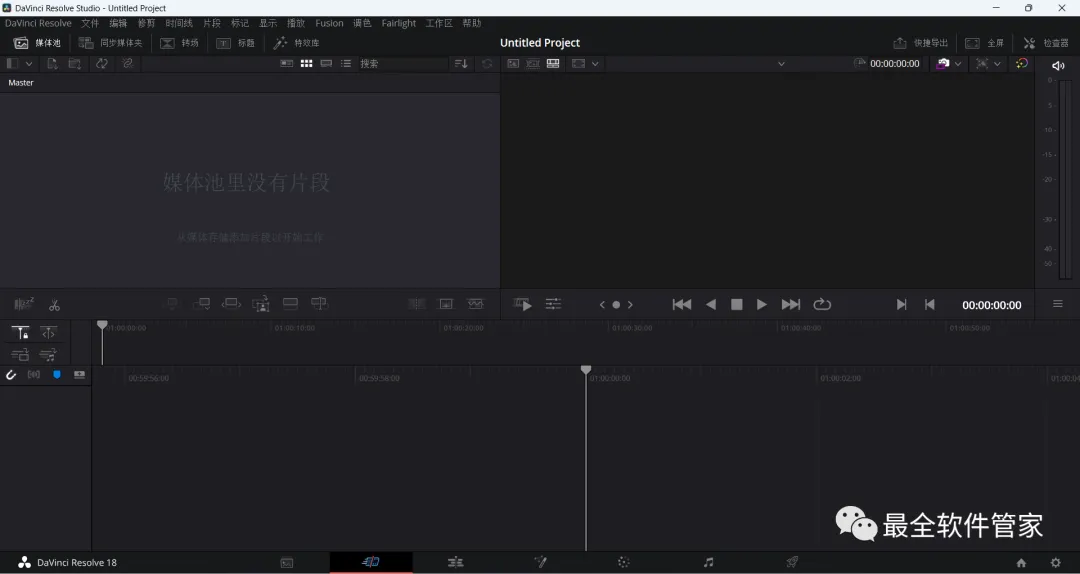1080x574 pixels.
Task: Open the Fusion menu
Action: tap(329, 23)
